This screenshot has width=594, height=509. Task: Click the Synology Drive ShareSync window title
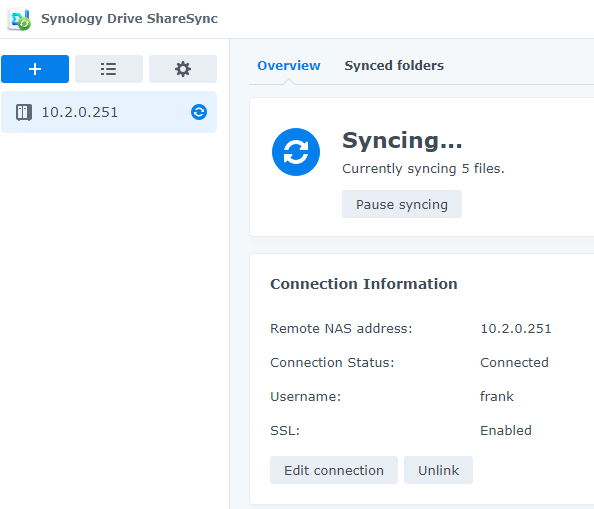pos(129,19)
